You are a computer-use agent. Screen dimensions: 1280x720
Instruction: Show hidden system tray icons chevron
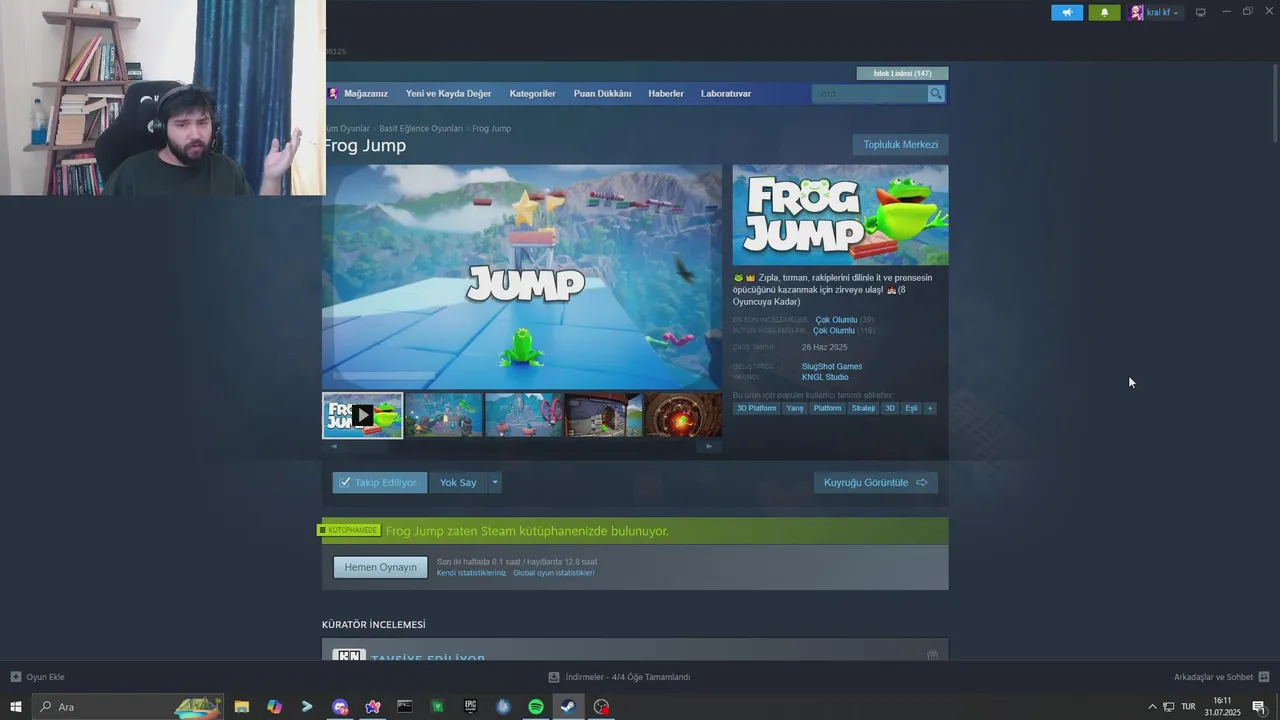(x=1152, y=707)
